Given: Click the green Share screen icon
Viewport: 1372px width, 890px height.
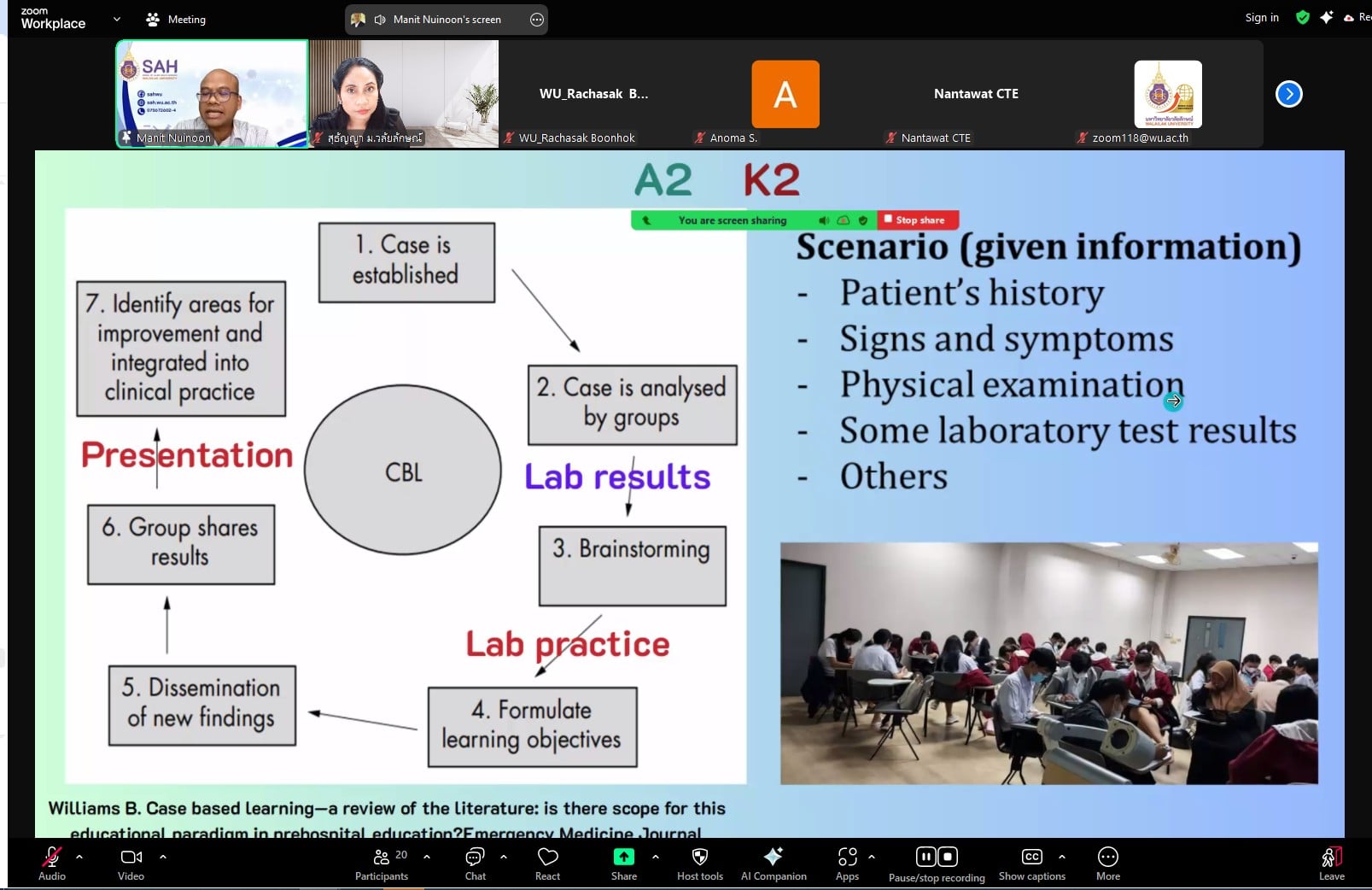Looking at the screenshot, I should 623,857.
